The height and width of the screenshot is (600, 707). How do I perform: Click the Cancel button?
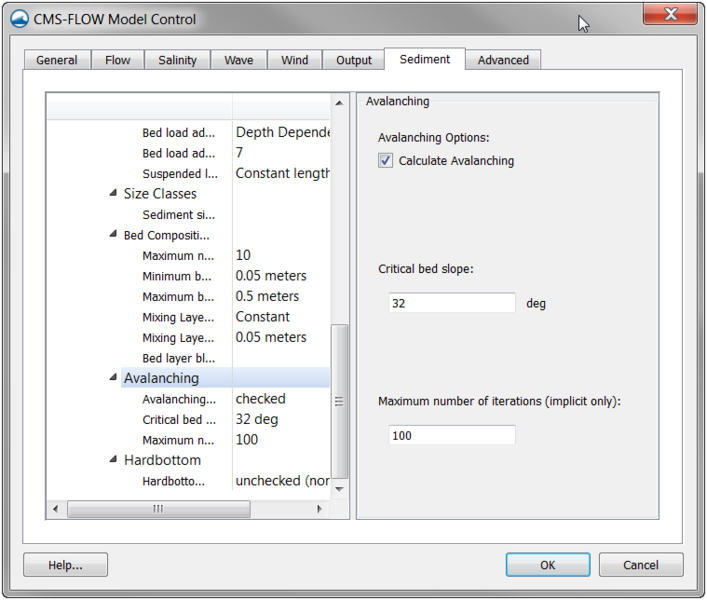tap(641, 565)
